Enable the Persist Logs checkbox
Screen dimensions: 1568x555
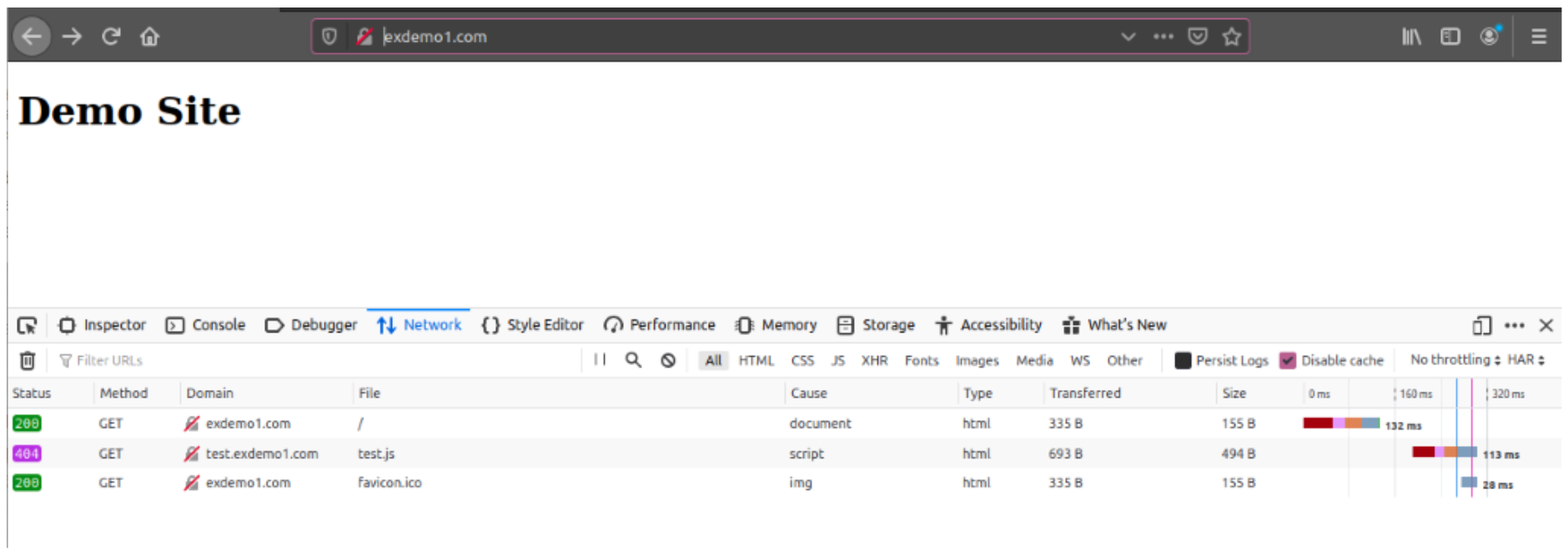1183,360
